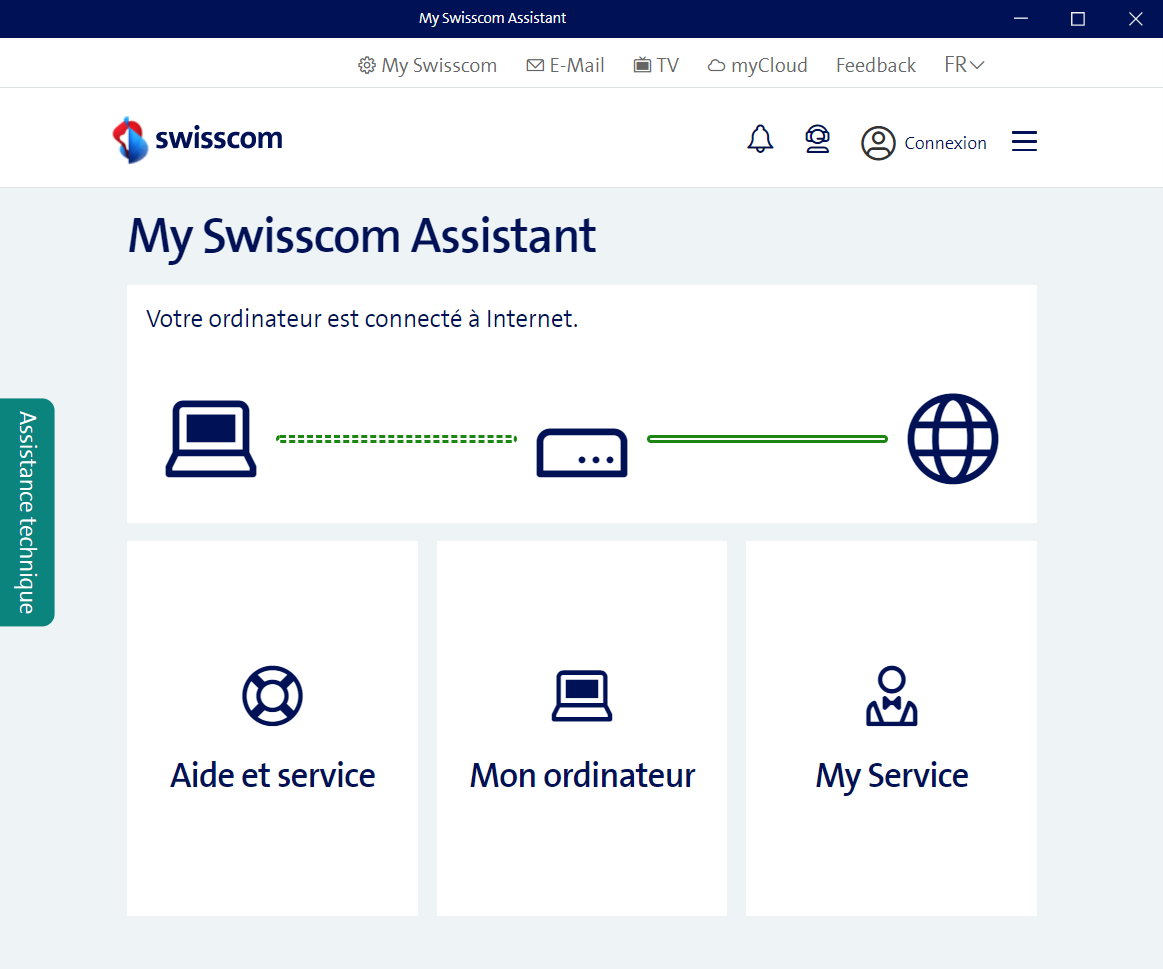This screenshot has height=969, width=1163.
Task: Open the hamburger menu
Action: (x=1023, y=141)
